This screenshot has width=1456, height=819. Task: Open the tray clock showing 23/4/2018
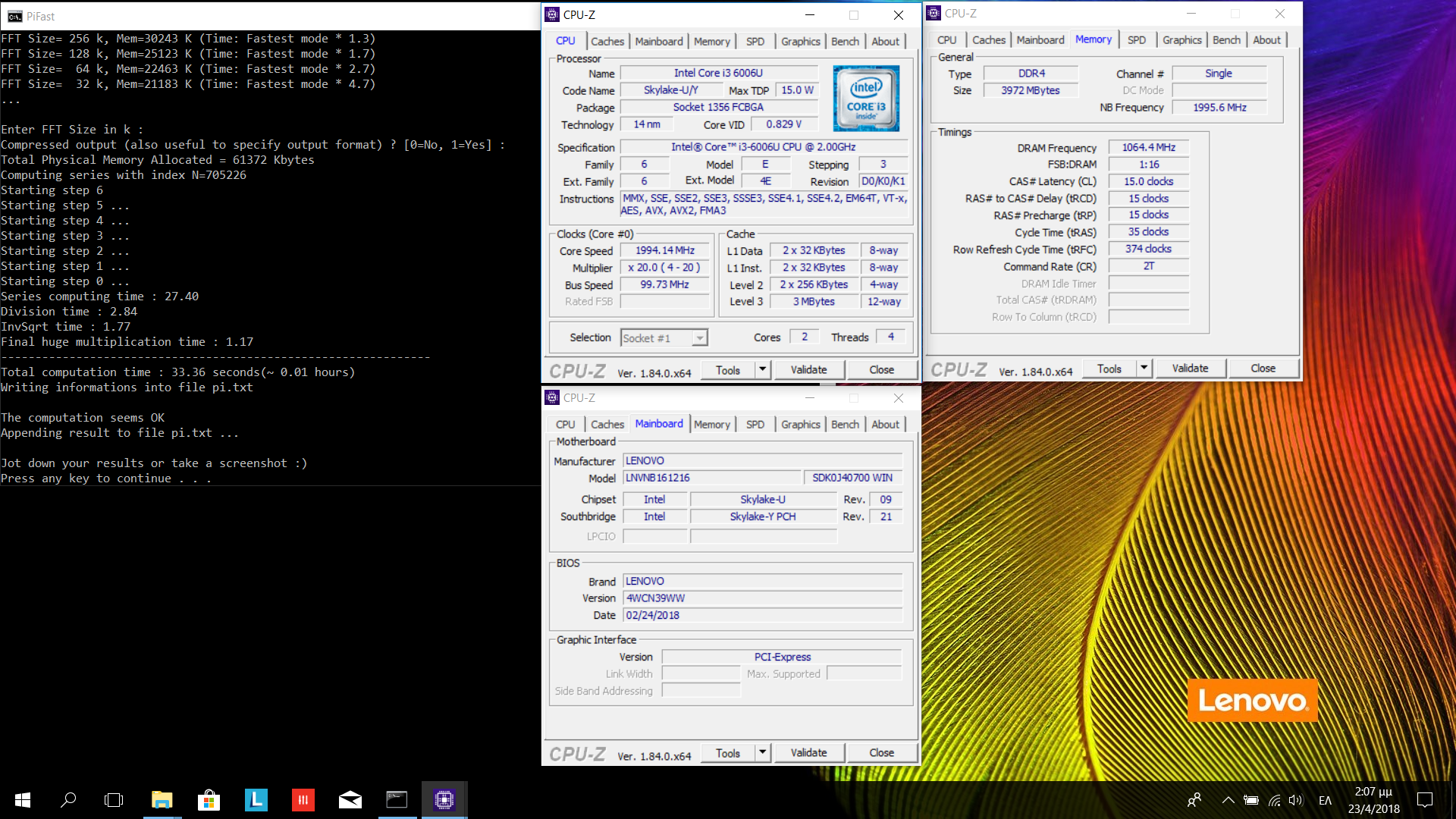pos(1374,800)
